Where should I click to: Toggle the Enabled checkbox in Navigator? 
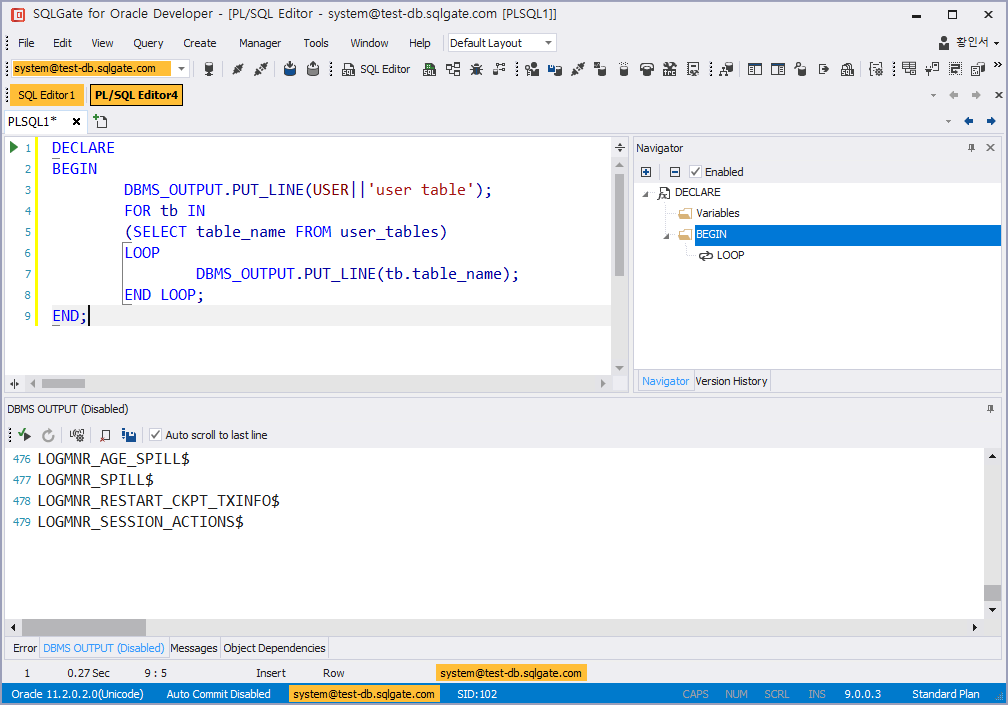point(694,171)
